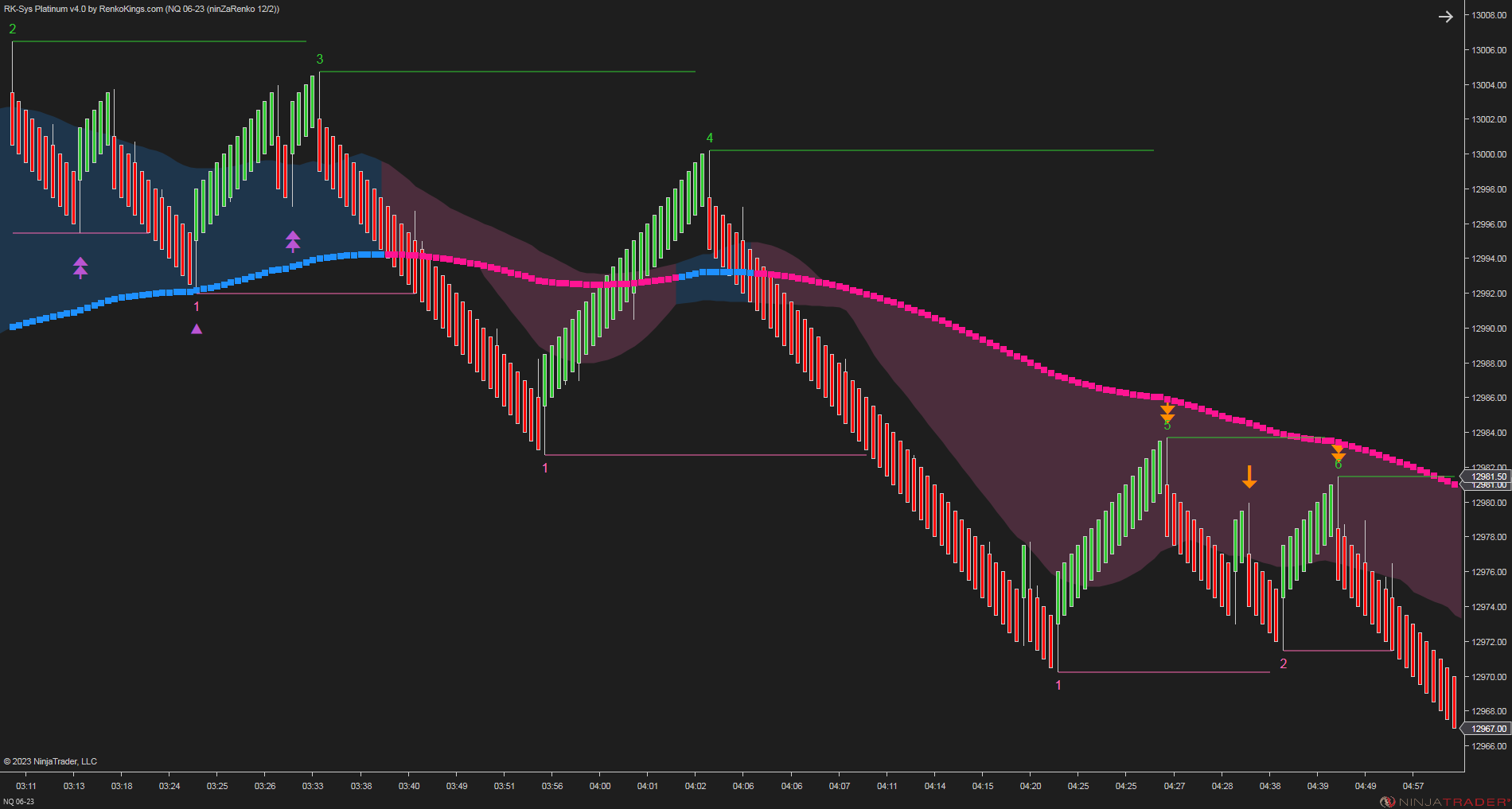Click the 04:00 label on the time axis
The image size is (1512, 809).
(600, 785)
